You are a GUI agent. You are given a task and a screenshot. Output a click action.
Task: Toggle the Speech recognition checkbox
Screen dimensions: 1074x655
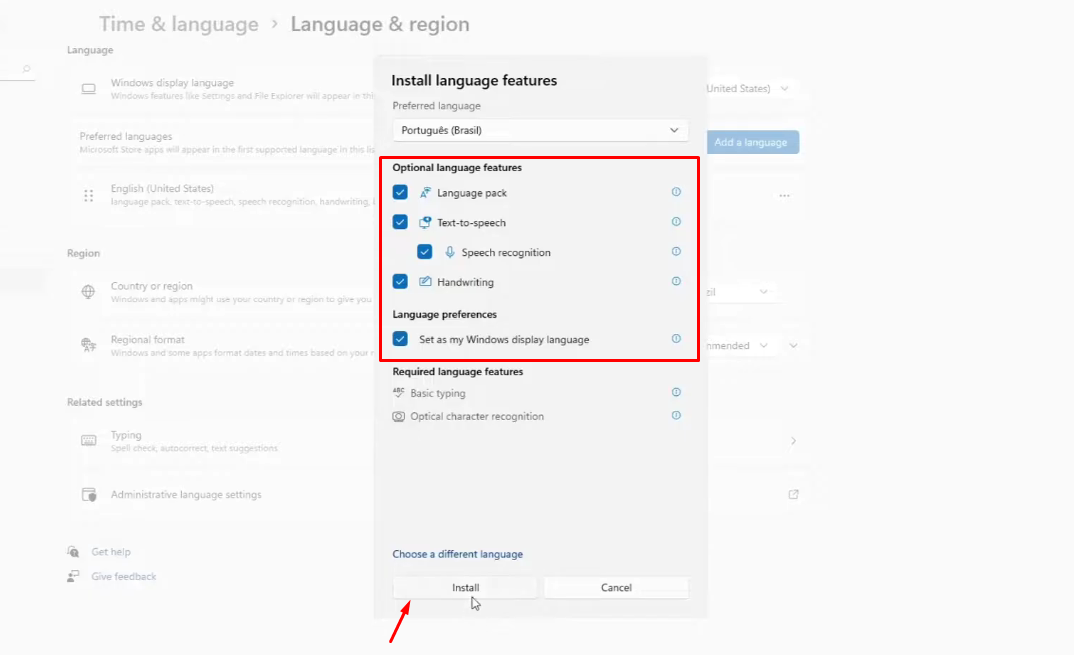pyautogui.click(x=425, y=253)
